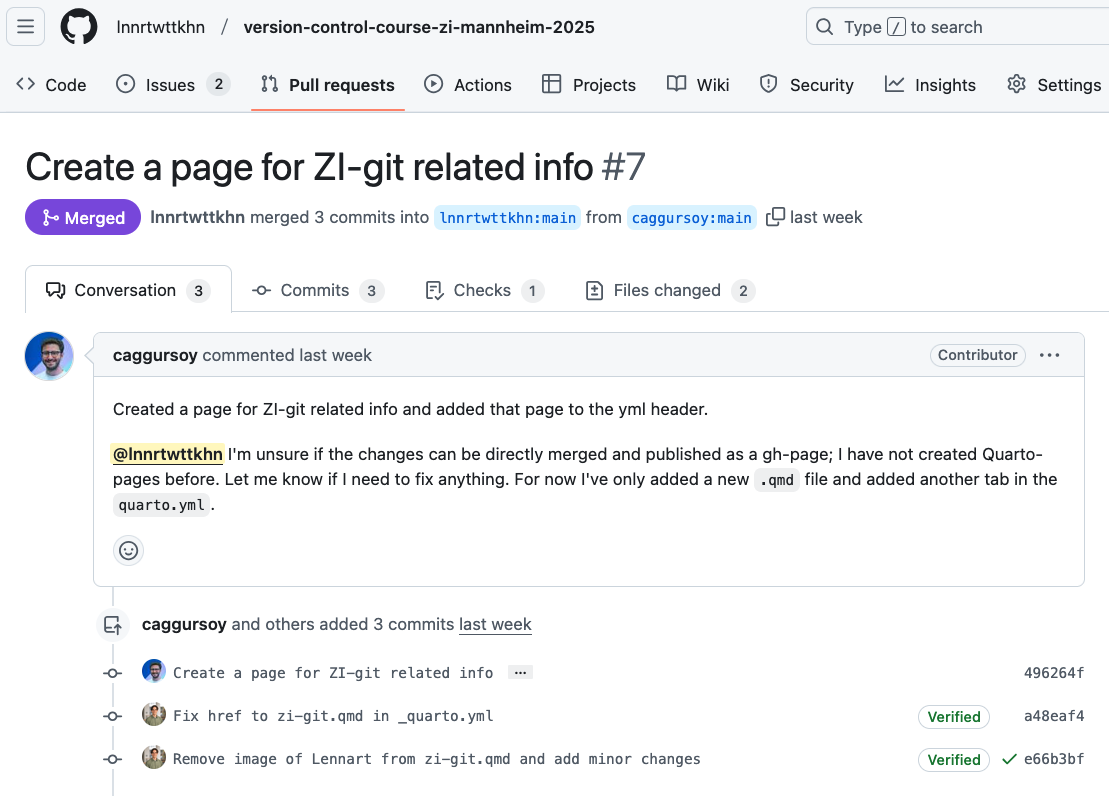Screen dimensions: 1109x796
Task: Click the search input field
Action: pos(955,27)
